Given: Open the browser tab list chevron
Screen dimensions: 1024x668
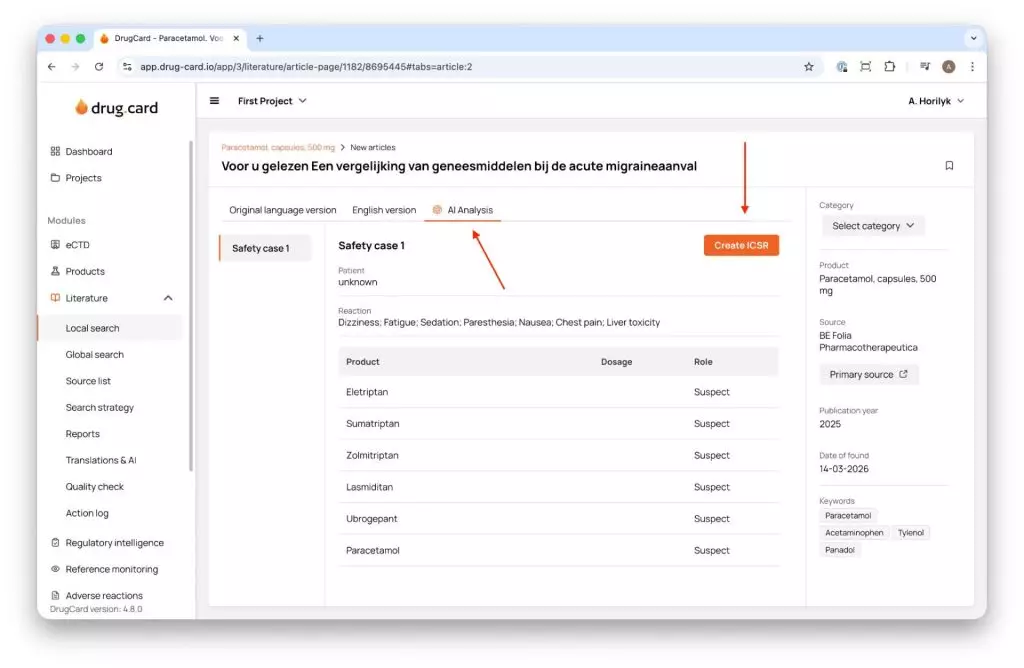Looking at the screenshot, I should (973, 39).
